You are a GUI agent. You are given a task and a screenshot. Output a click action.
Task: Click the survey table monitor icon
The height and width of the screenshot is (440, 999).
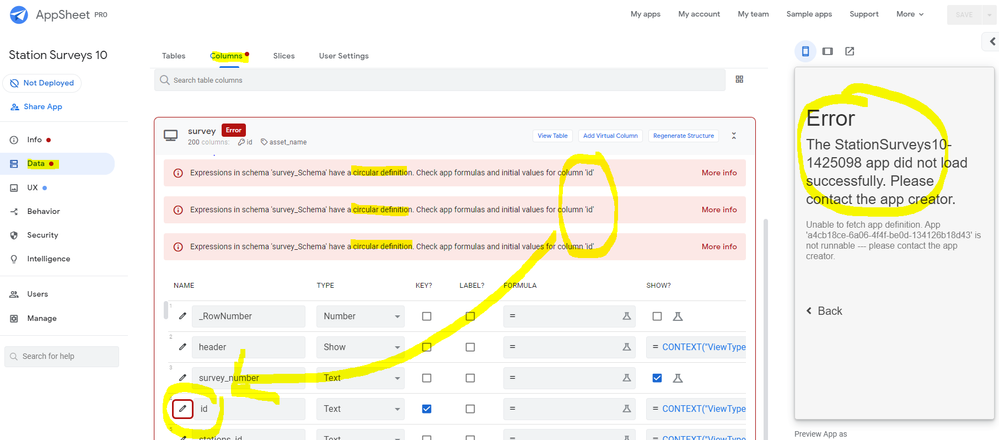pos(171,135)
